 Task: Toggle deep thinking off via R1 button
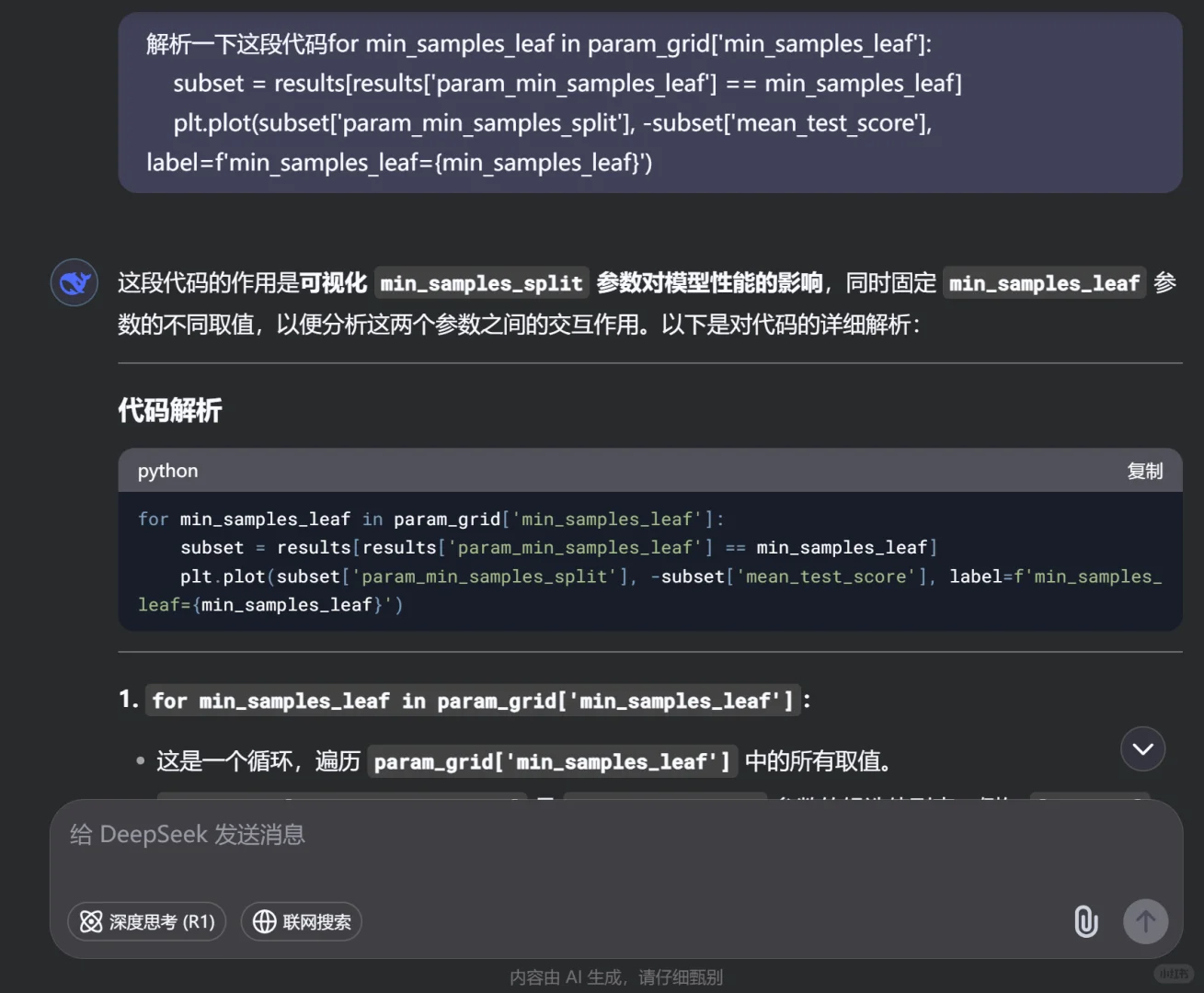pyautogui.click(x=146, y=921)
